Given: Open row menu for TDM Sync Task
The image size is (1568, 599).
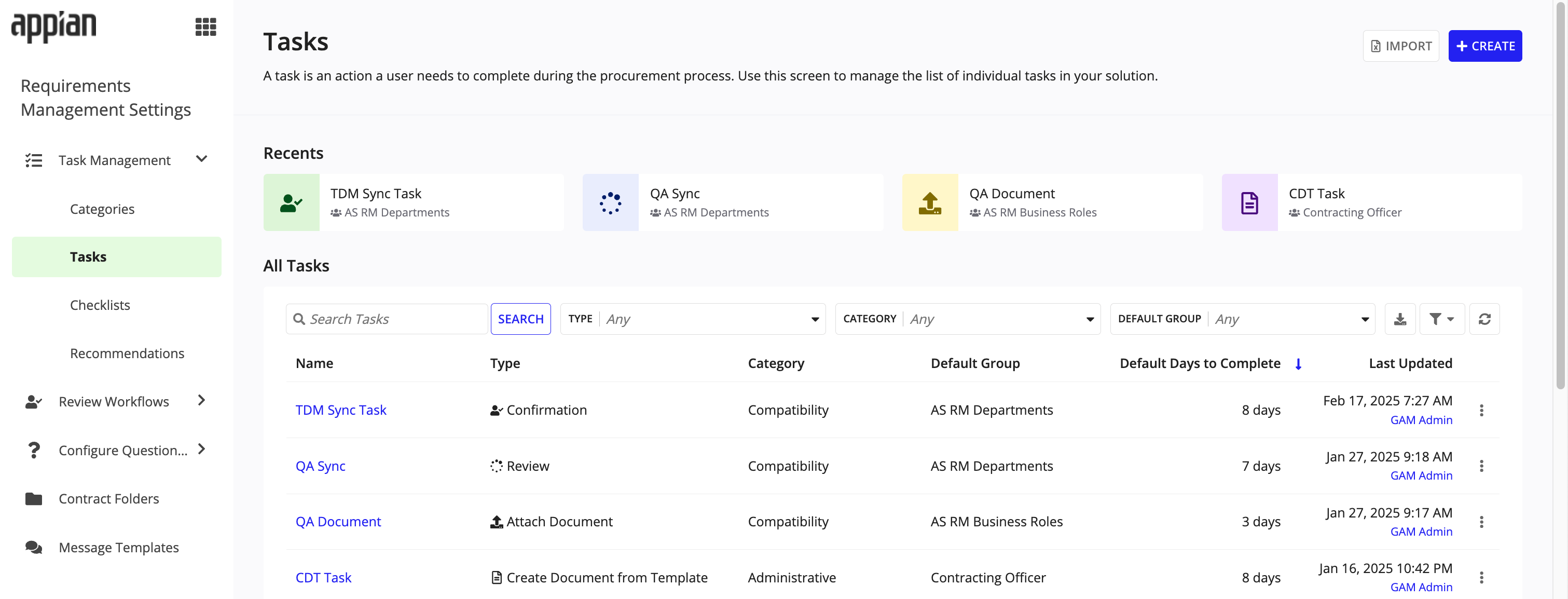Looking at the screenshot, I should 1481,410.
